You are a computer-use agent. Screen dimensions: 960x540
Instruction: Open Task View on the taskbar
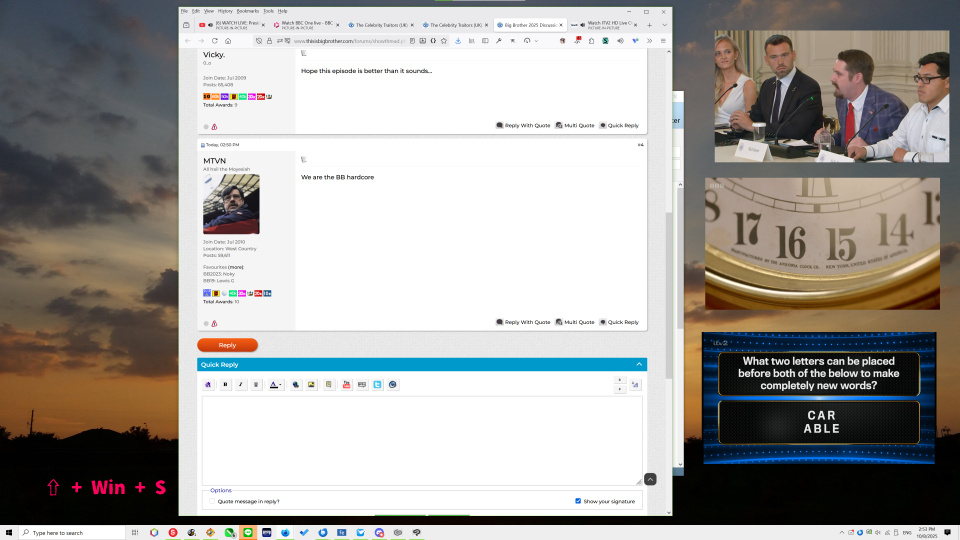[135, 533]
